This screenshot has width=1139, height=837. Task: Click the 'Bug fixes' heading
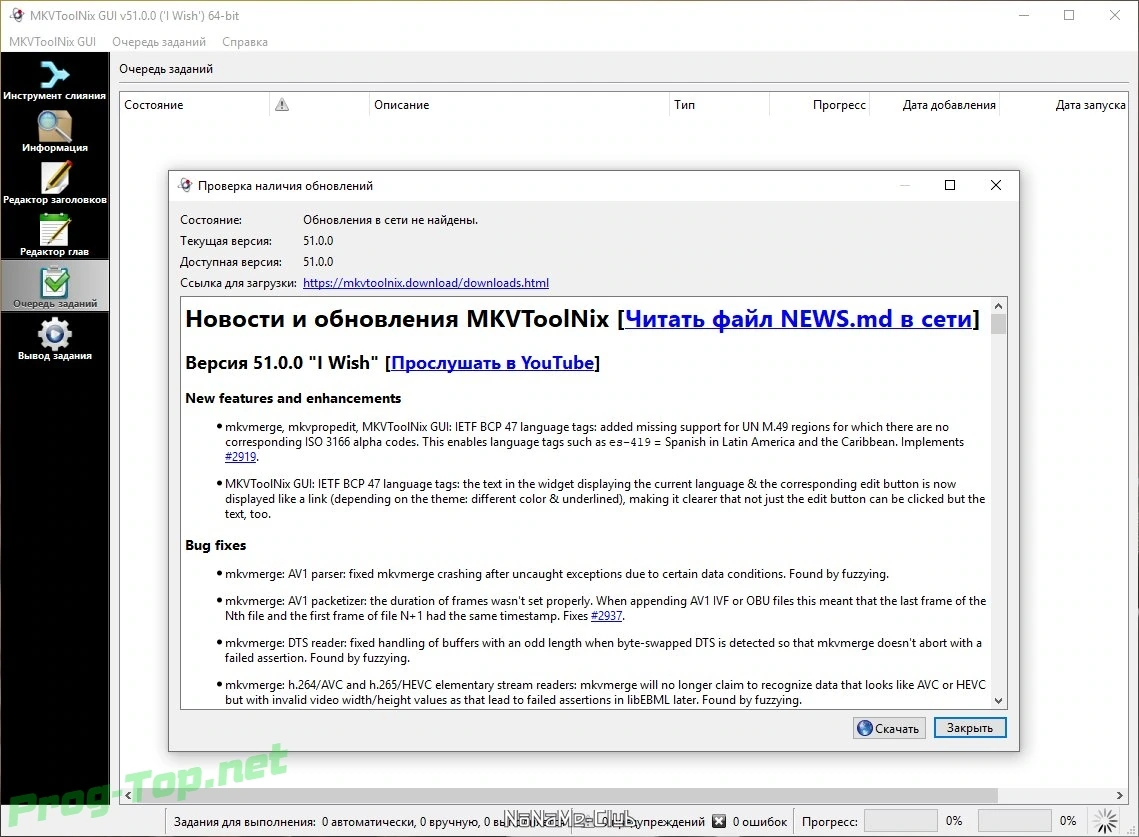pos(216,545)
